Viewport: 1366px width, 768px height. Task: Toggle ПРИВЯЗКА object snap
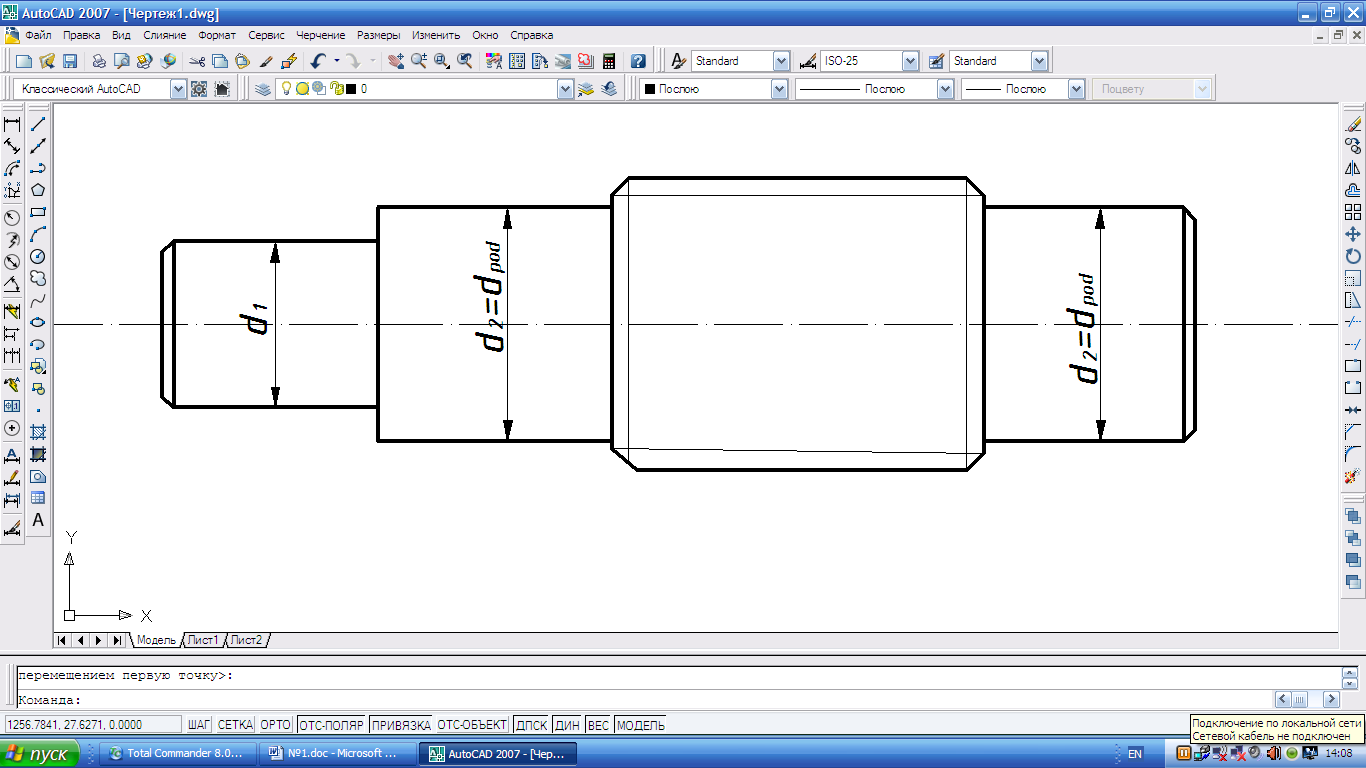[x=400, y=725]
